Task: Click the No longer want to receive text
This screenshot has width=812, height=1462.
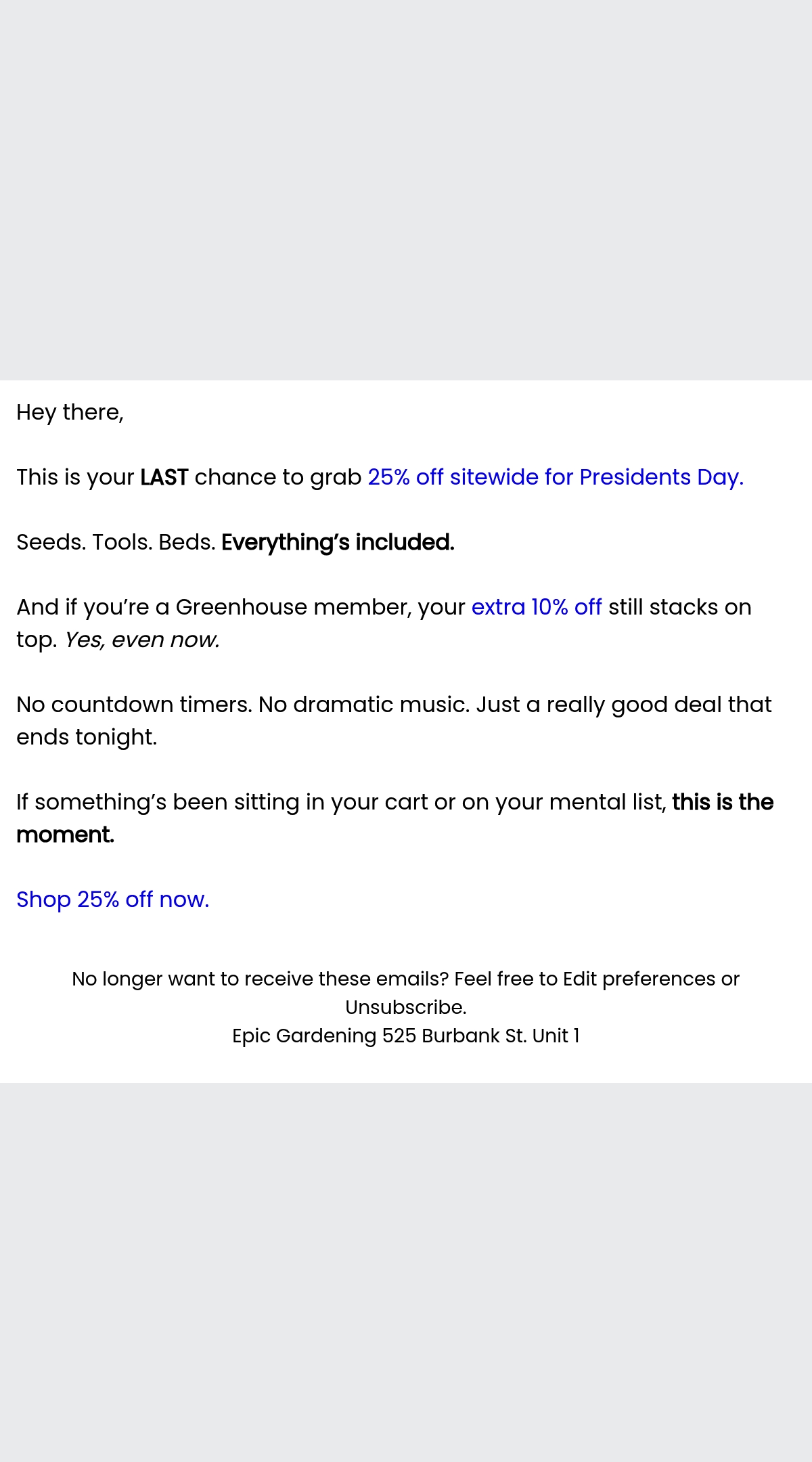Action: click(261, 979)
